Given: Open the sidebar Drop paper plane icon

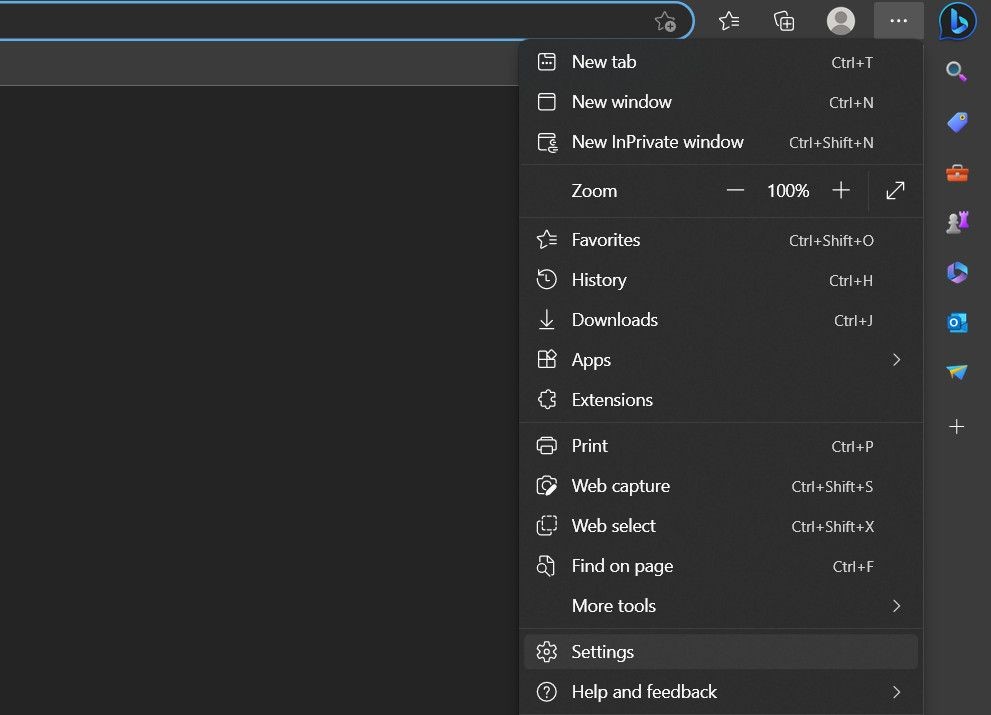Looking at the screenshot, I should pyautogui.click(x=957, y=372).
